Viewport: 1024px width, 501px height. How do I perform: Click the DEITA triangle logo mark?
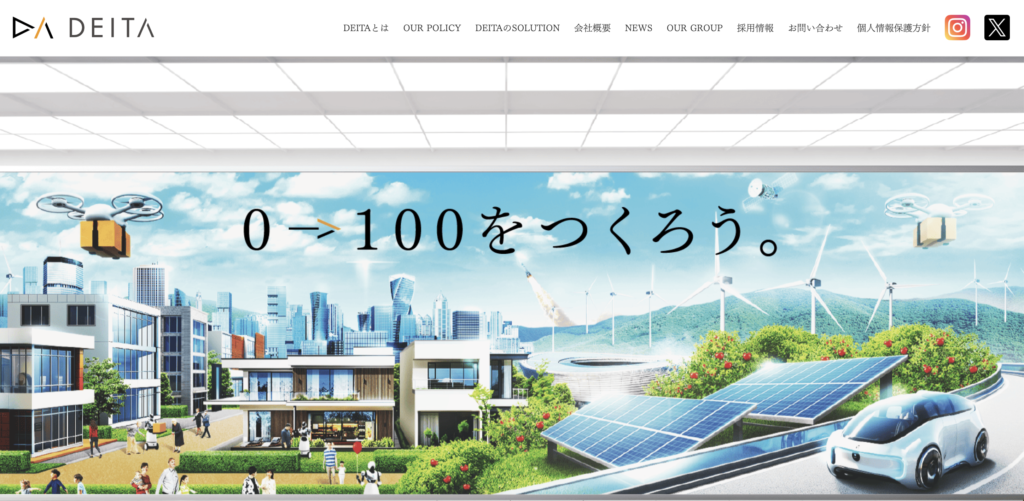[x=33, y=28]
